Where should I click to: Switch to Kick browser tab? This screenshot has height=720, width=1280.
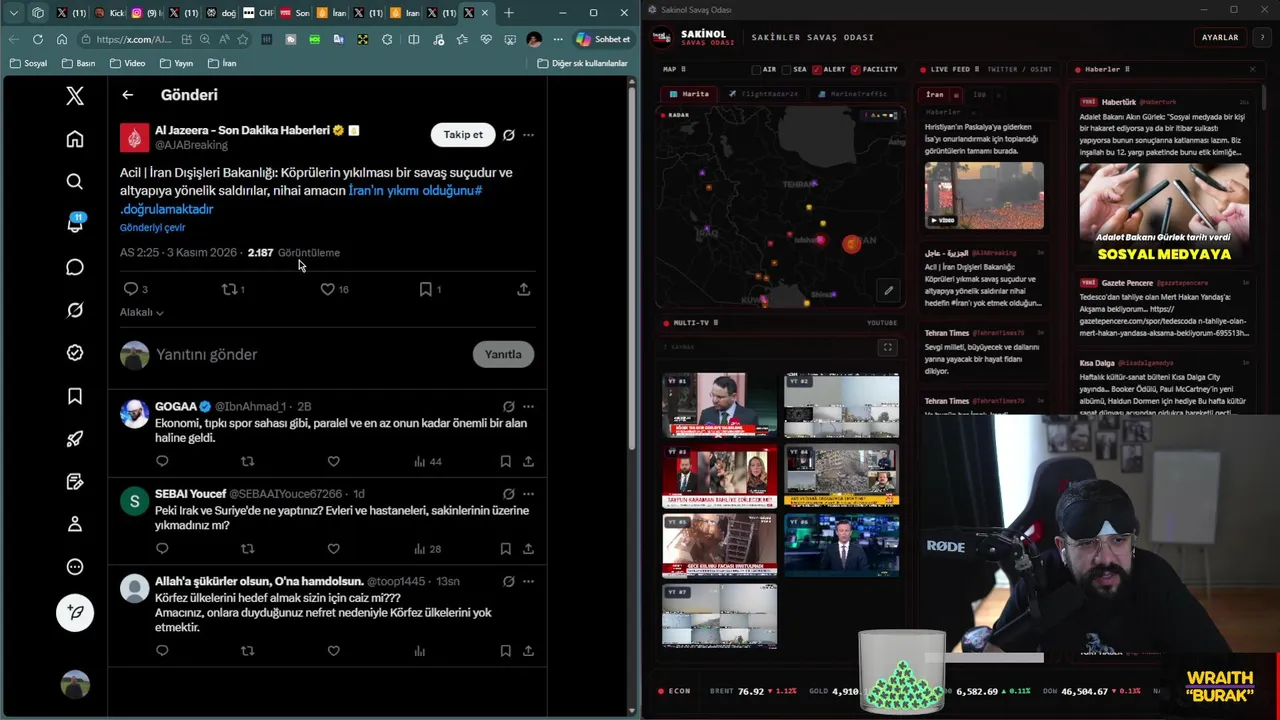pyautogui.click(x=111, y=13)
